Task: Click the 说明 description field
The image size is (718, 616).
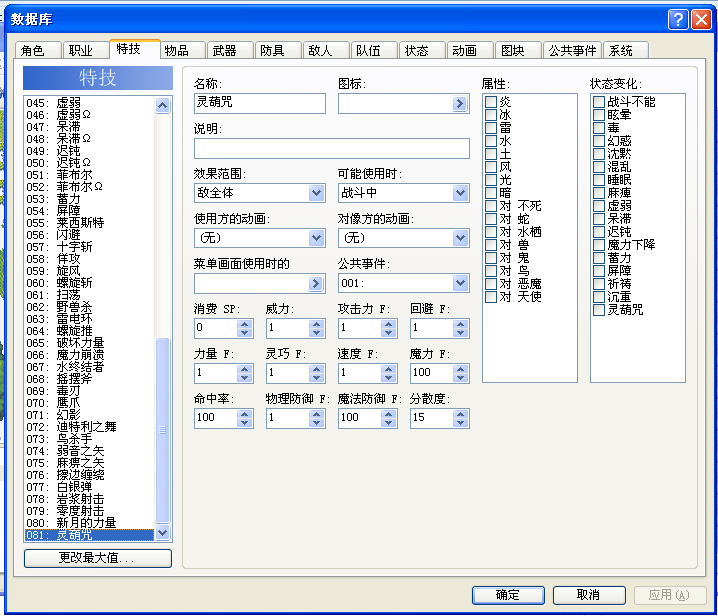Action: click(332, 148)
